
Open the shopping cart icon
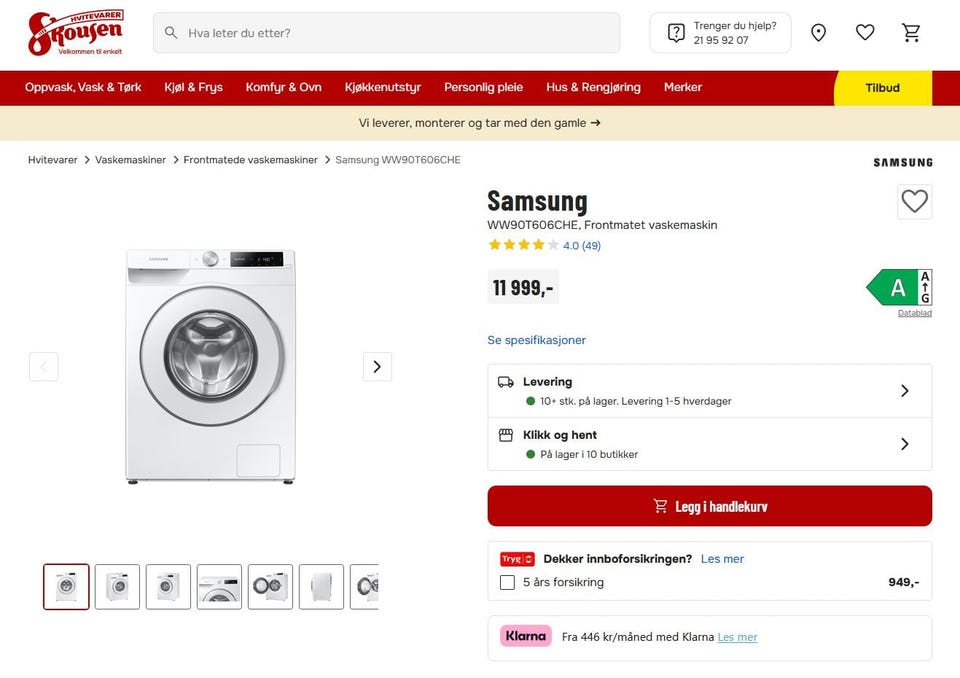[x=911, y=33]
